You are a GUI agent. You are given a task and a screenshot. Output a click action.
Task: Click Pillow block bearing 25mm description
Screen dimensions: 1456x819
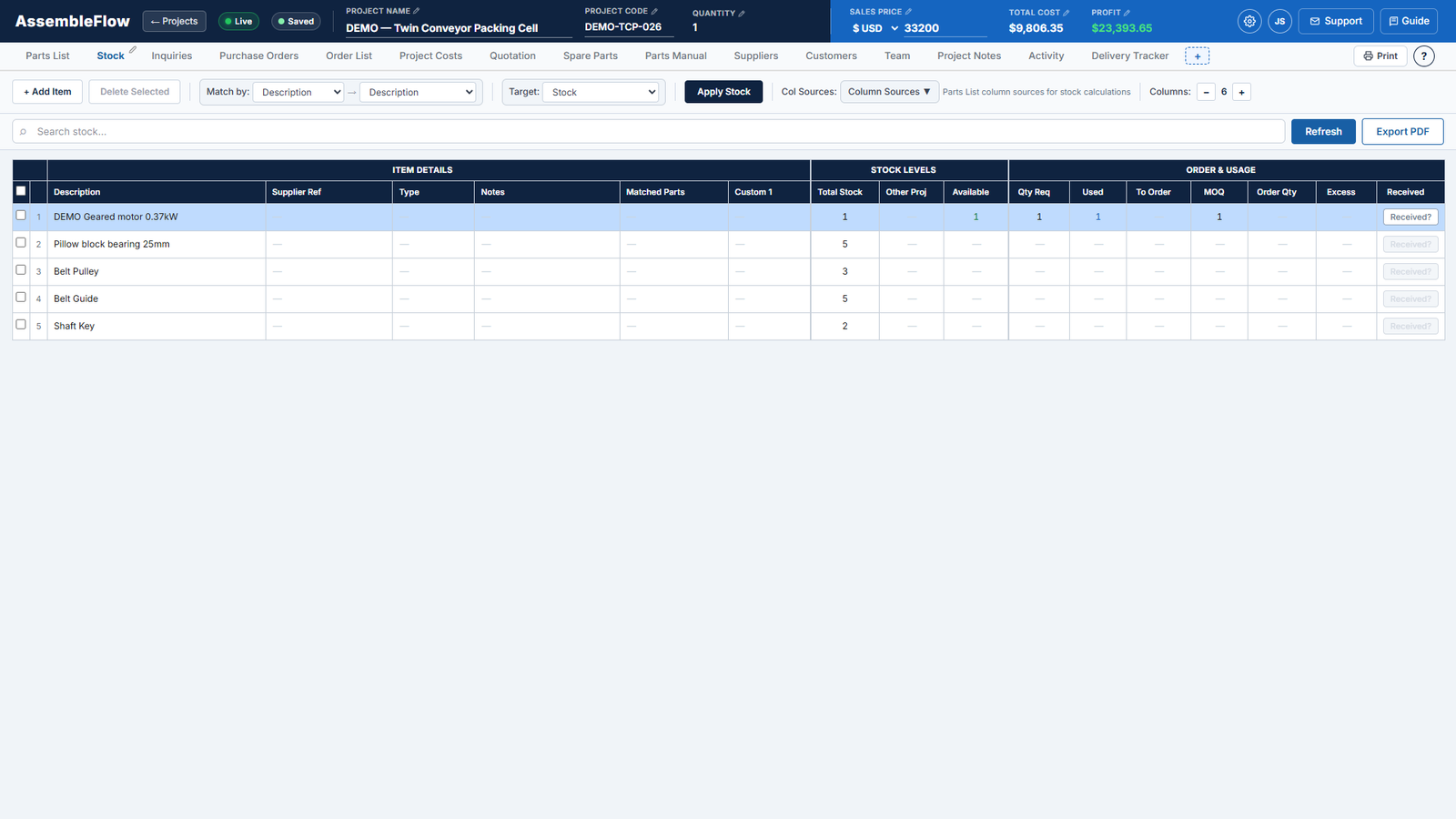pyautogui.click(x=112, y=244)
